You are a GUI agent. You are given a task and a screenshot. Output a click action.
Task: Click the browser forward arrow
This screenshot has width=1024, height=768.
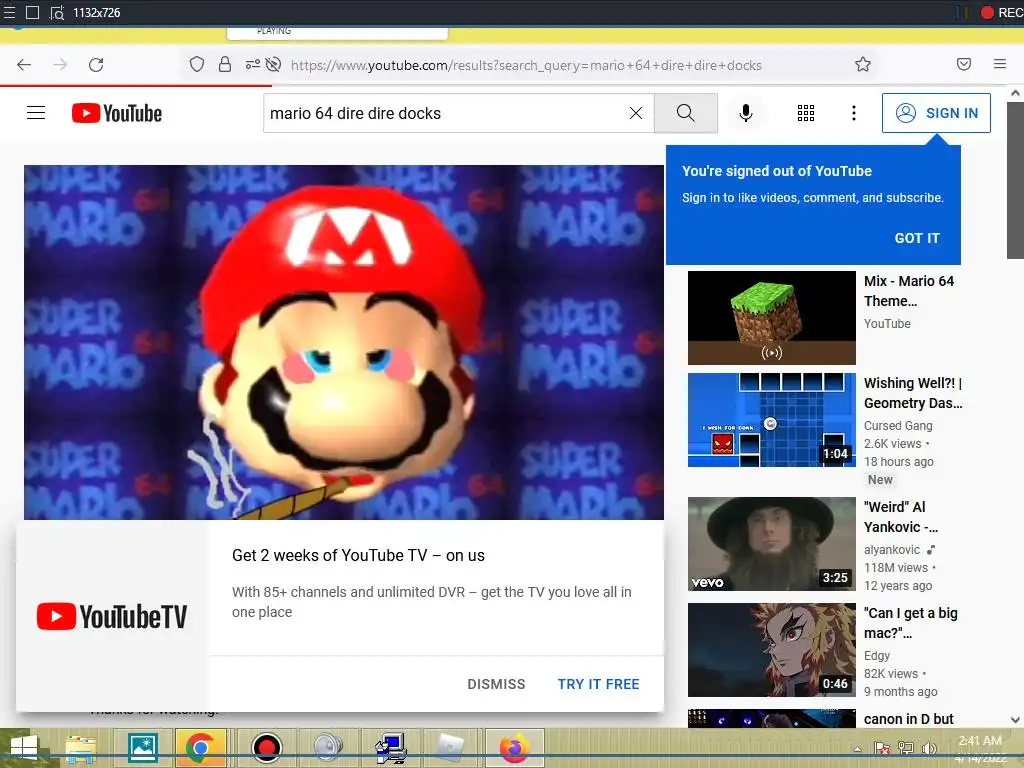60,65
